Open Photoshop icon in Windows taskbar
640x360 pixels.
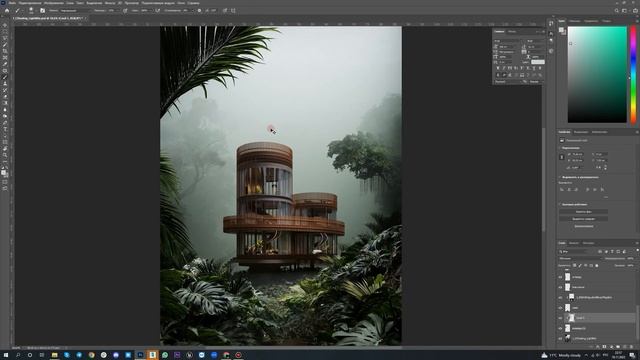pos(140,355)
